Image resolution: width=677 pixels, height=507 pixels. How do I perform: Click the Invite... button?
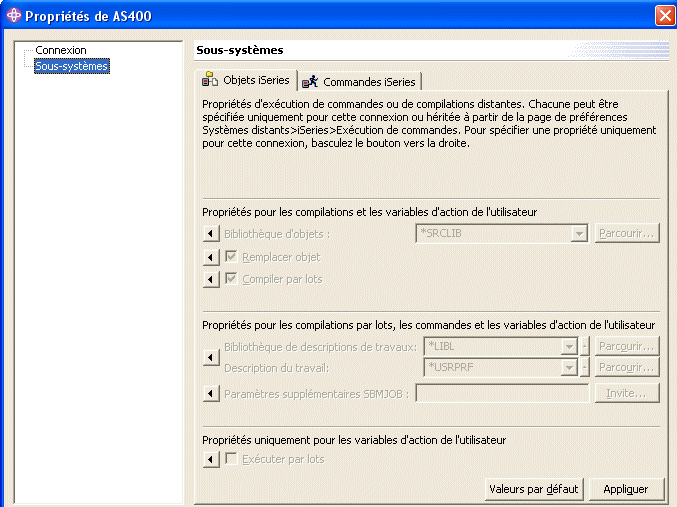click(x=627, y=393)
